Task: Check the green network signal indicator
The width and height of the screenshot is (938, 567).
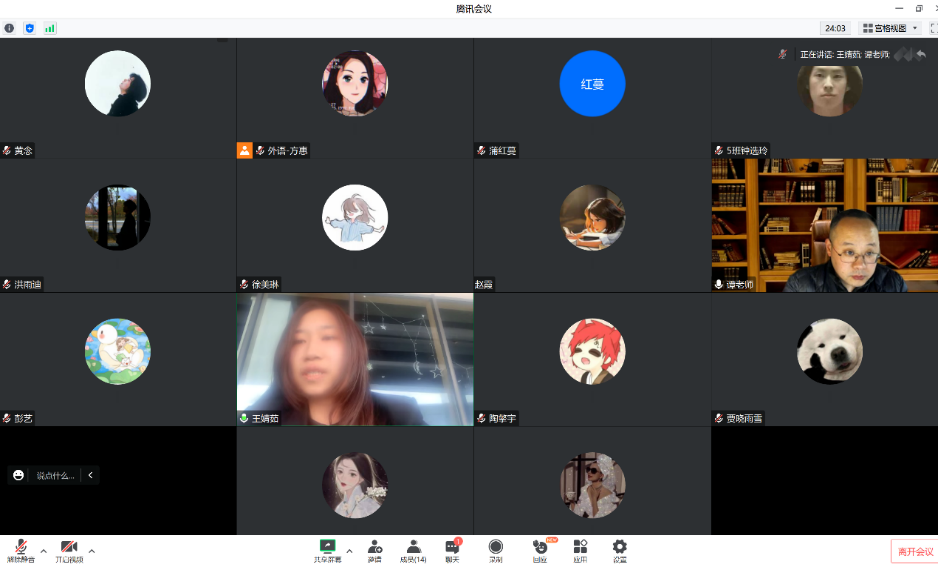Action: [x=50, y=28]
